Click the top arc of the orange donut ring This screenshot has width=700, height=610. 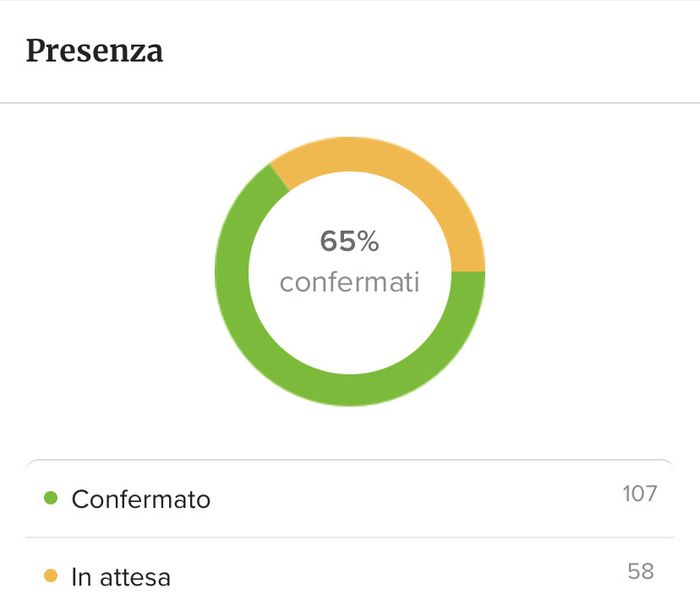point(370,154)
